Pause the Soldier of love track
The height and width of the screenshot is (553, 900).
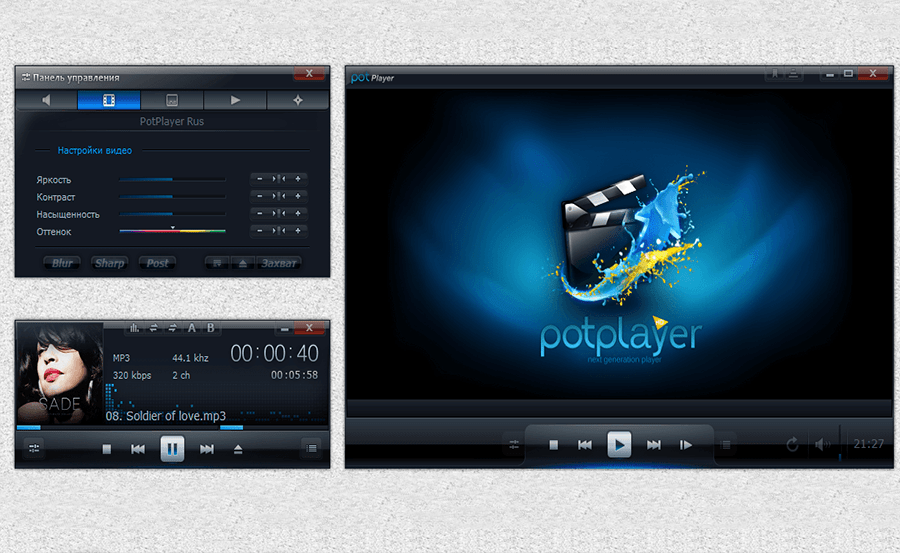172,449
